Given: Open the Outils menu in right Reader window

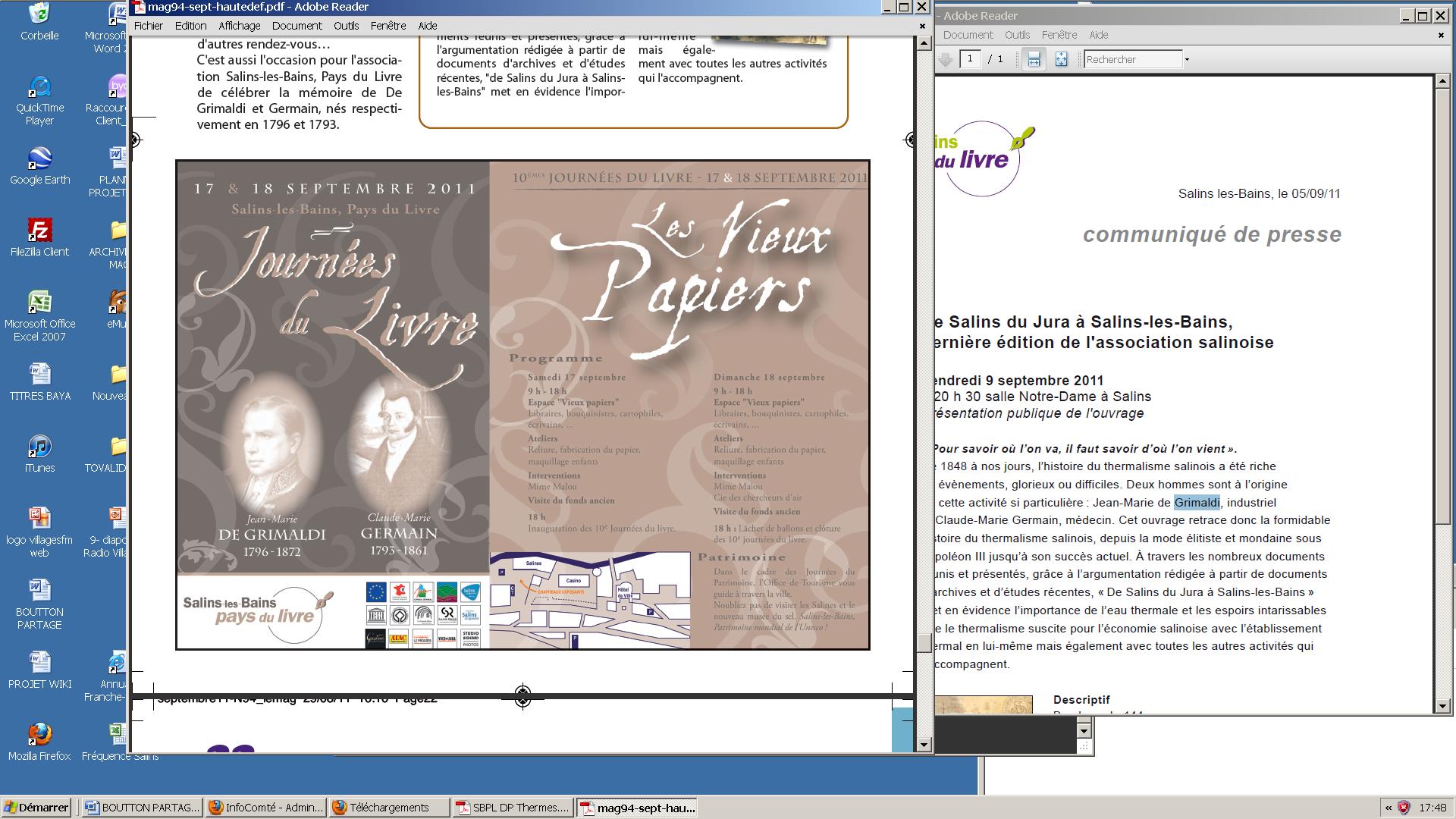Looking at the screenshot, I should [1017, 35].
